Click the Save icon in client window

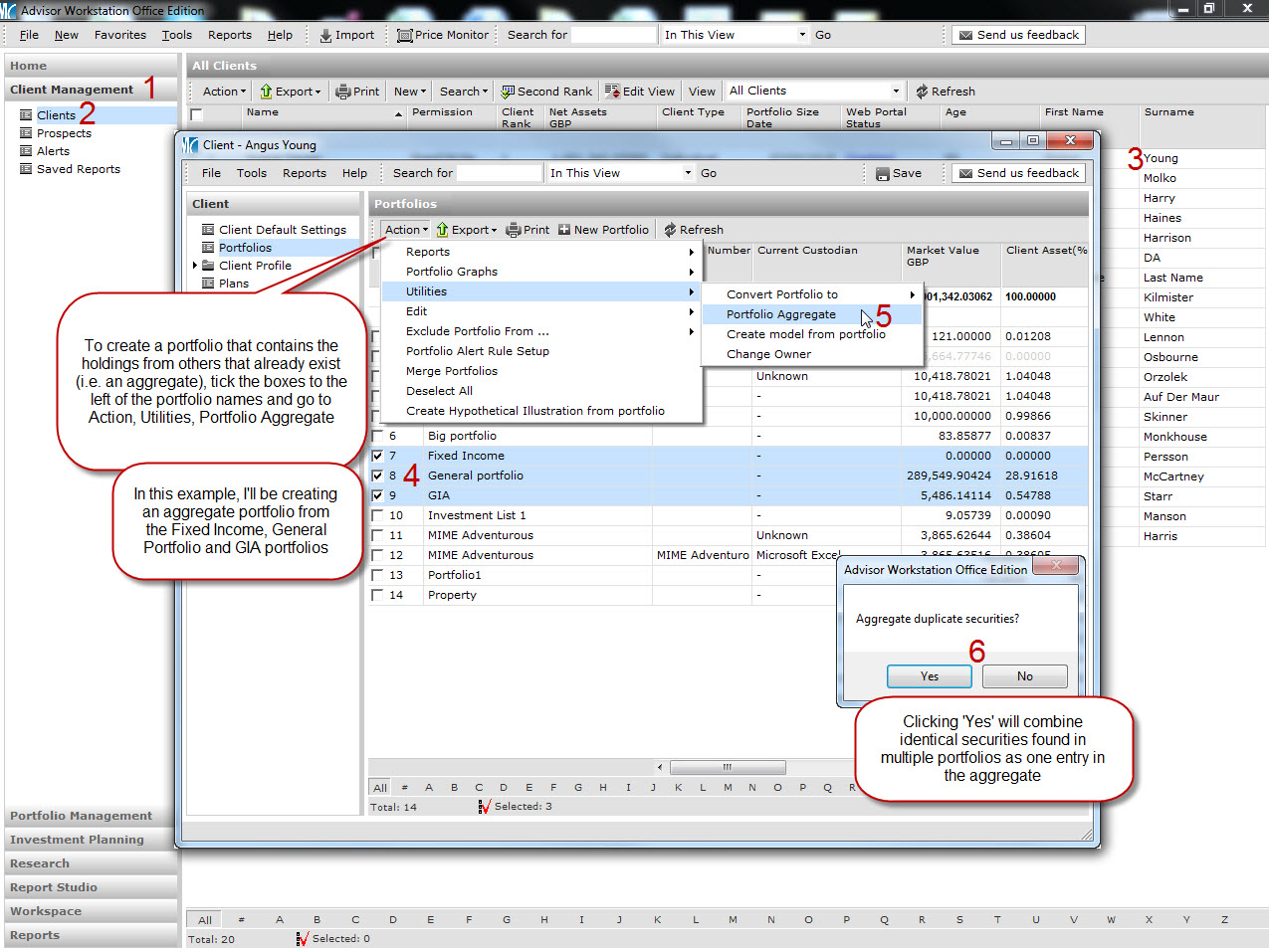coord(882,174)
